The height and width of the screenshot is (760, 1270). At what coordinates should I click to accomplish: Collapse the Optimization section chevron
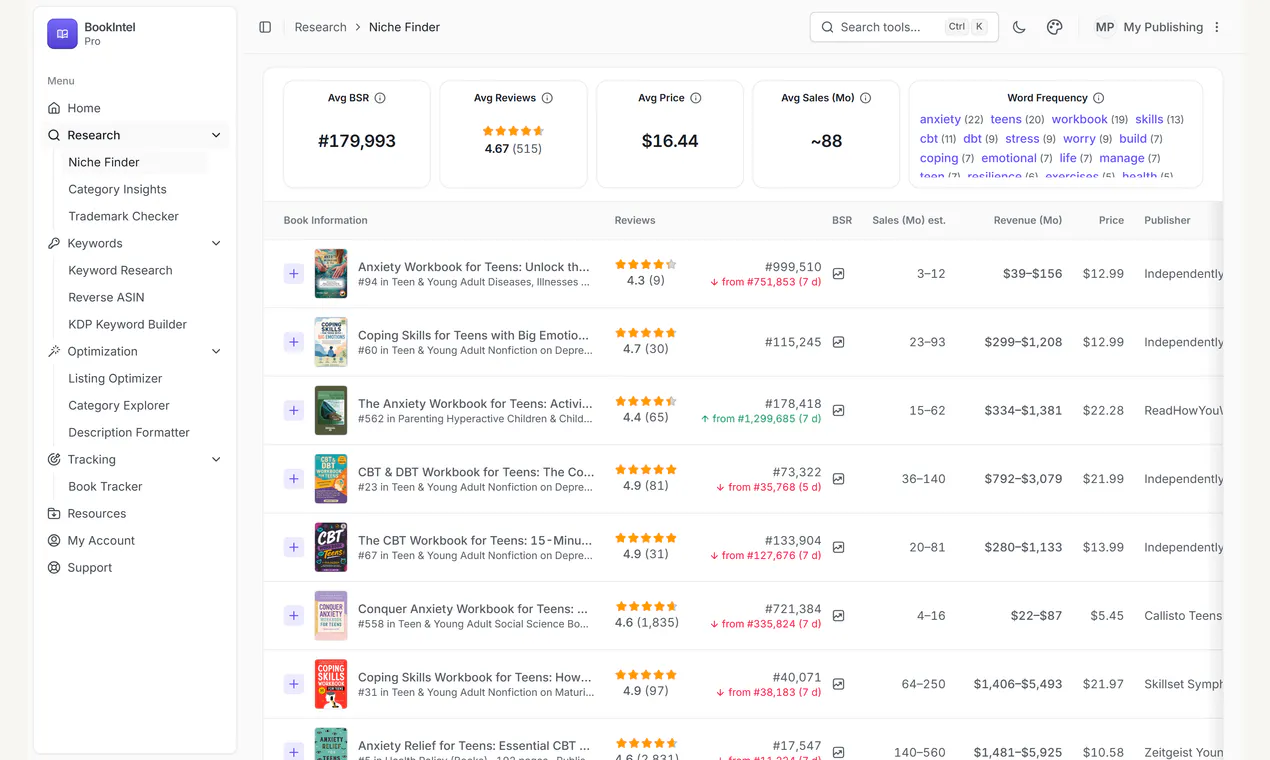(216, 351)
